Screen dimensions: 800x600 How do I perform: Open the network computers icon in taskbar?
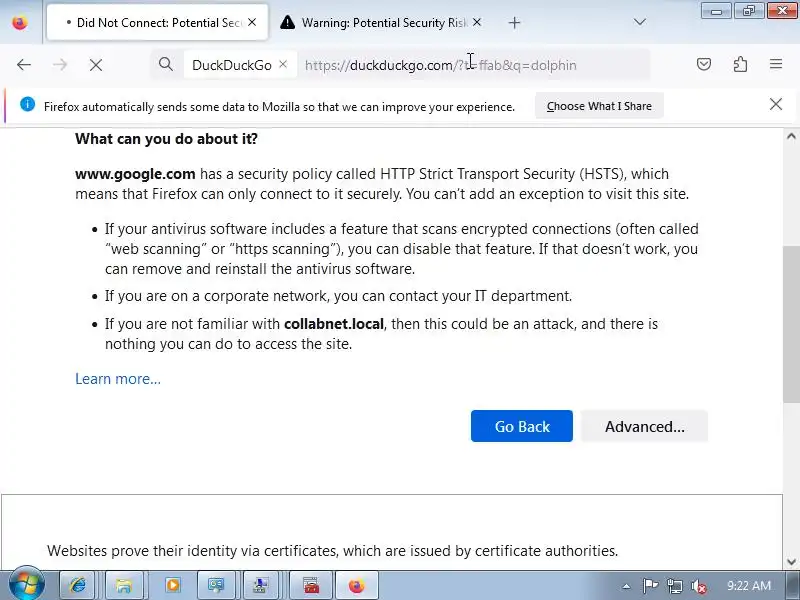click(x=261, y=585)
